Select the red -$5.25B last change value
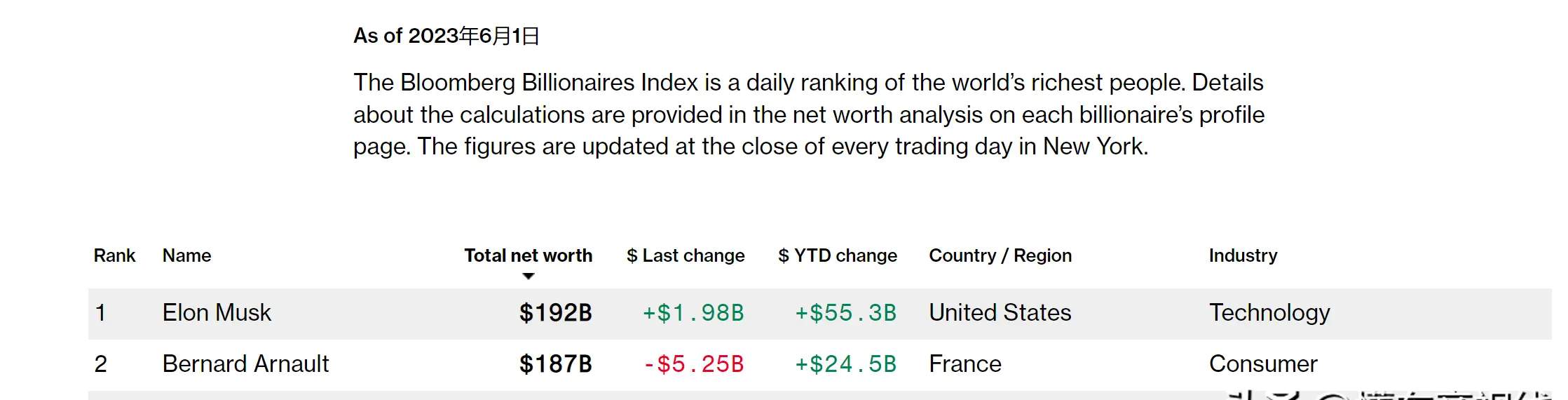The width and height of the screenshot is (1568, 400). (693, 364)
